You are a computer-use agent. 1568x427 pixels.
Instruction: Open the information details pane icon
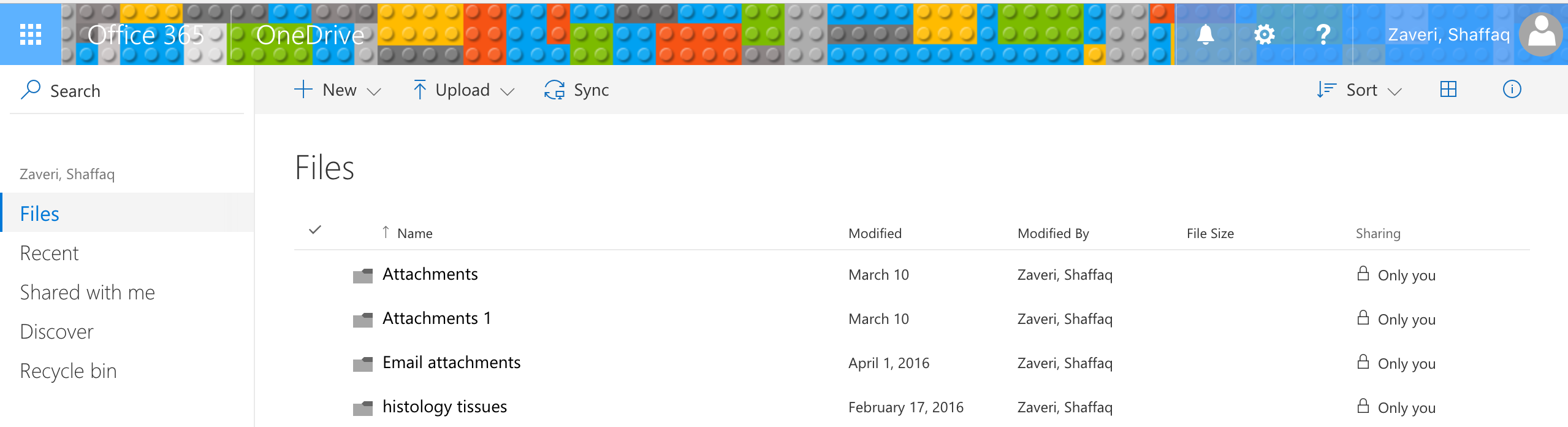click(1512, 90)
